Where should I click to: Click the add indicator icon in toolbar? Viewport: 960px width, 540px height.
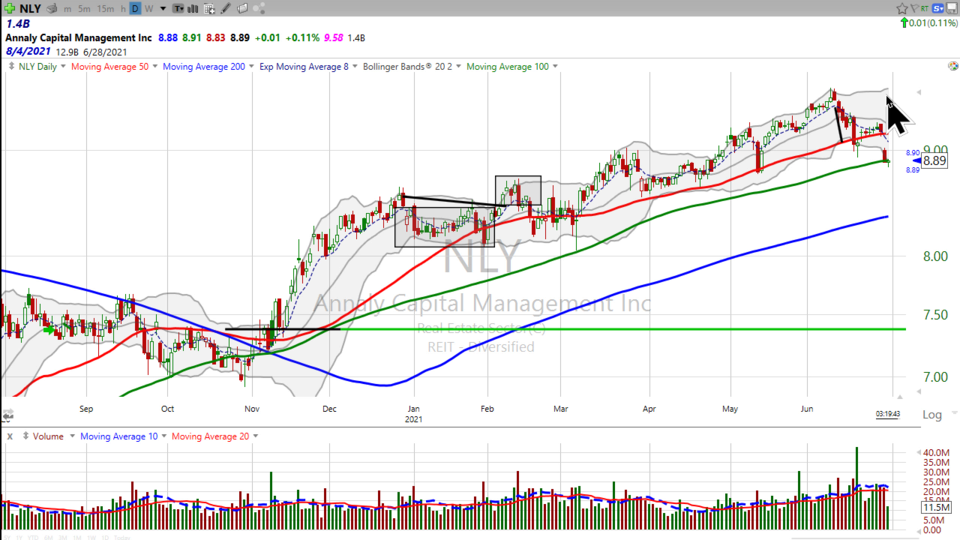[x=210, y=8]
